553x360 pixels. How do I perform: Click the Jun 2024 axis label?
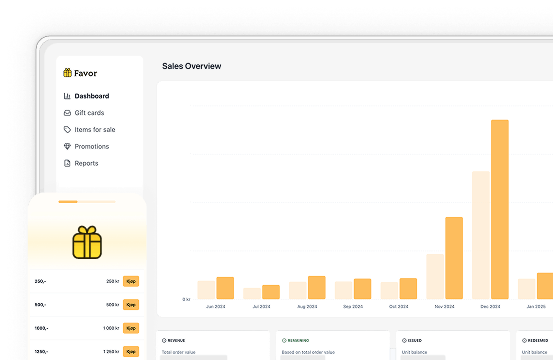(x=215, y=306)
